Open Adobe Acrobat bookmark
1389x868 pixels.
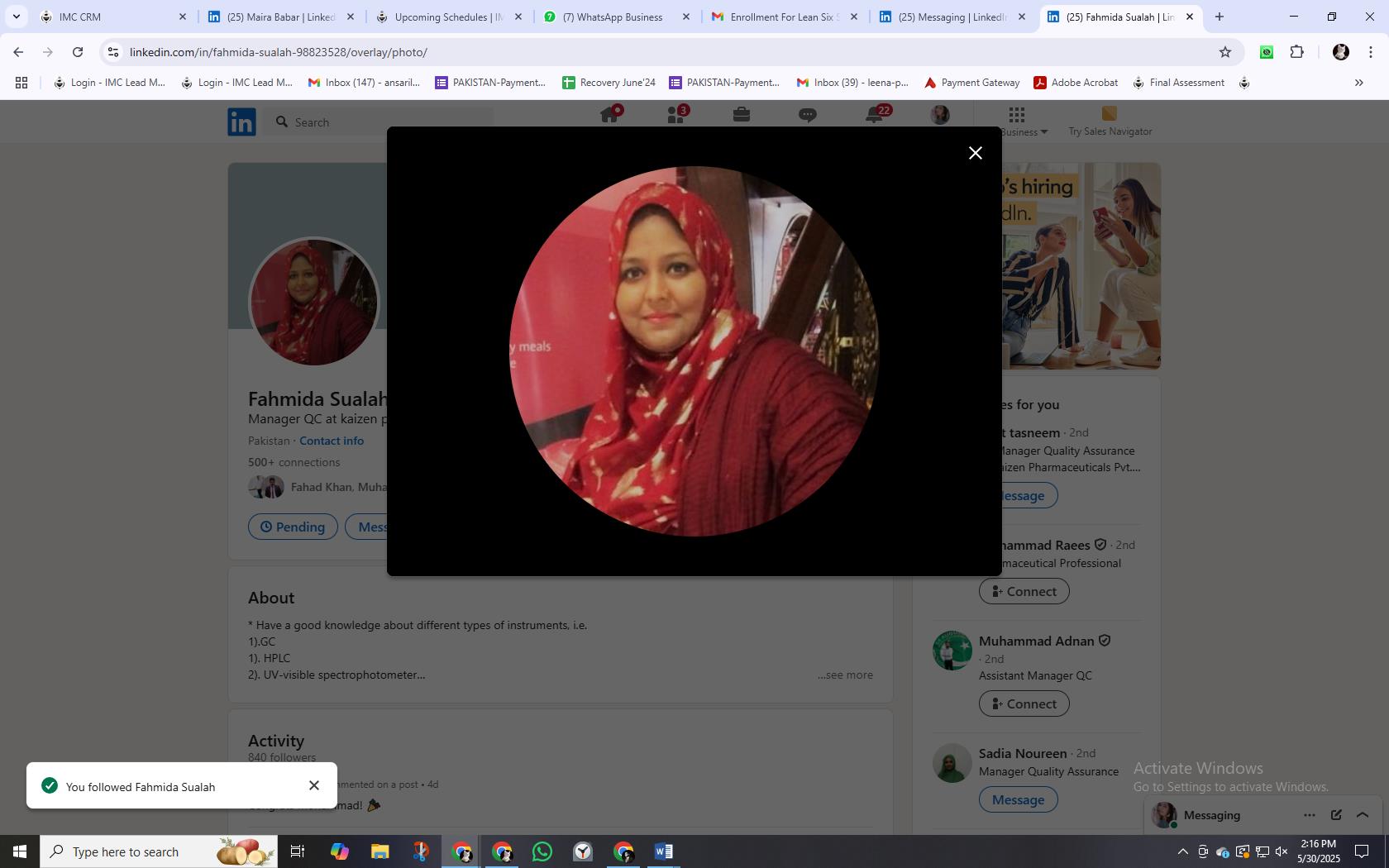(x=1076, y=83)
